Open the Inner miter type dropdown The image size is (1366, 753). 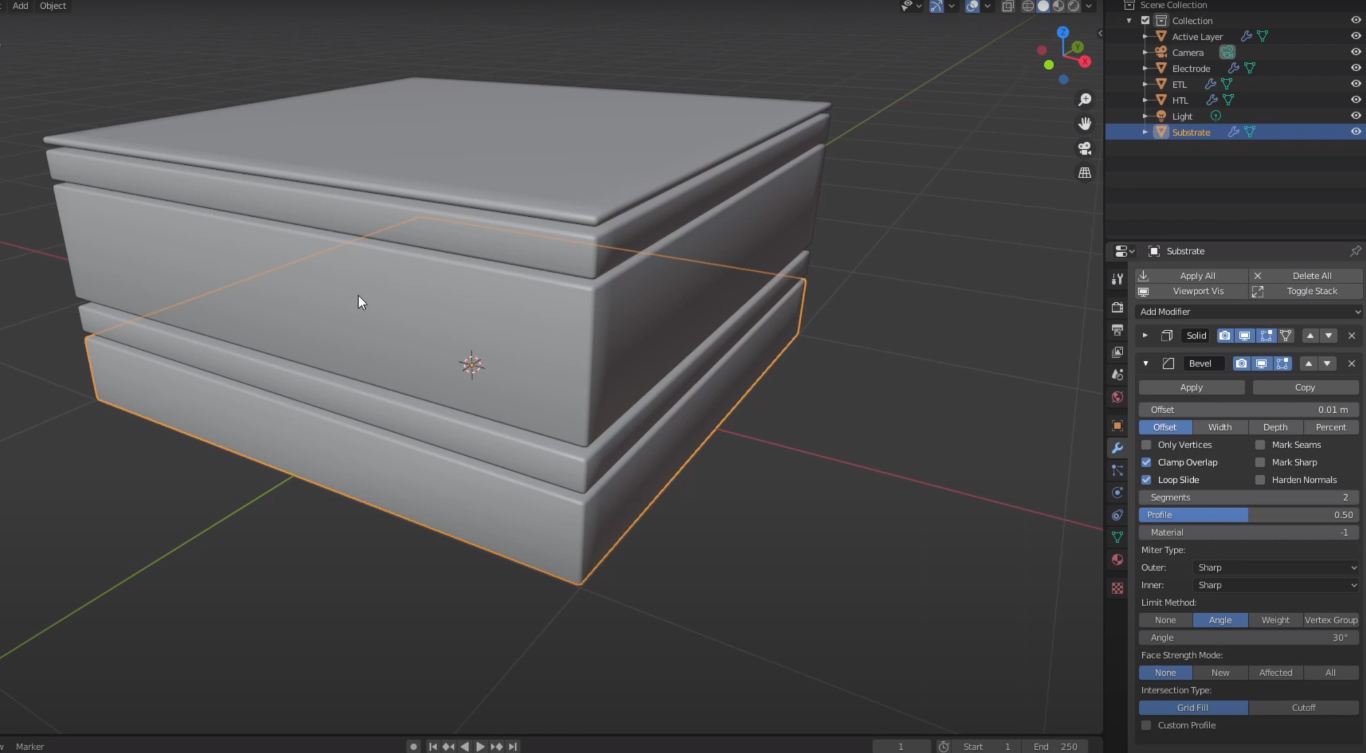1277,585
